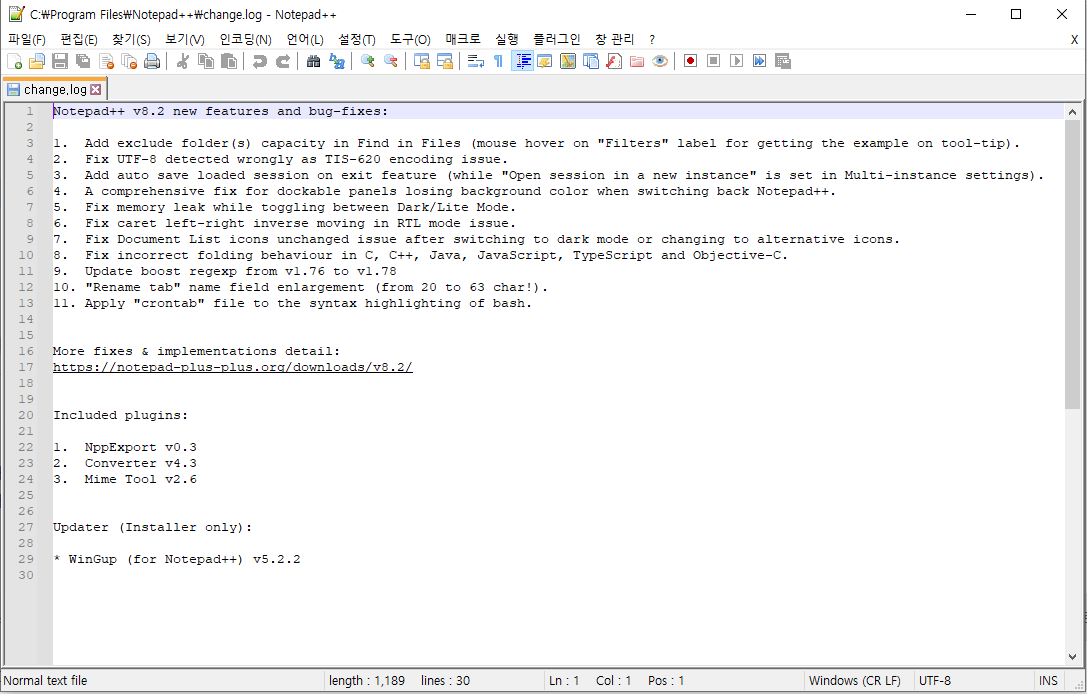Print the document using the printer icon
This screenshot has height=694, width=1087.
[x=152, y=61]
